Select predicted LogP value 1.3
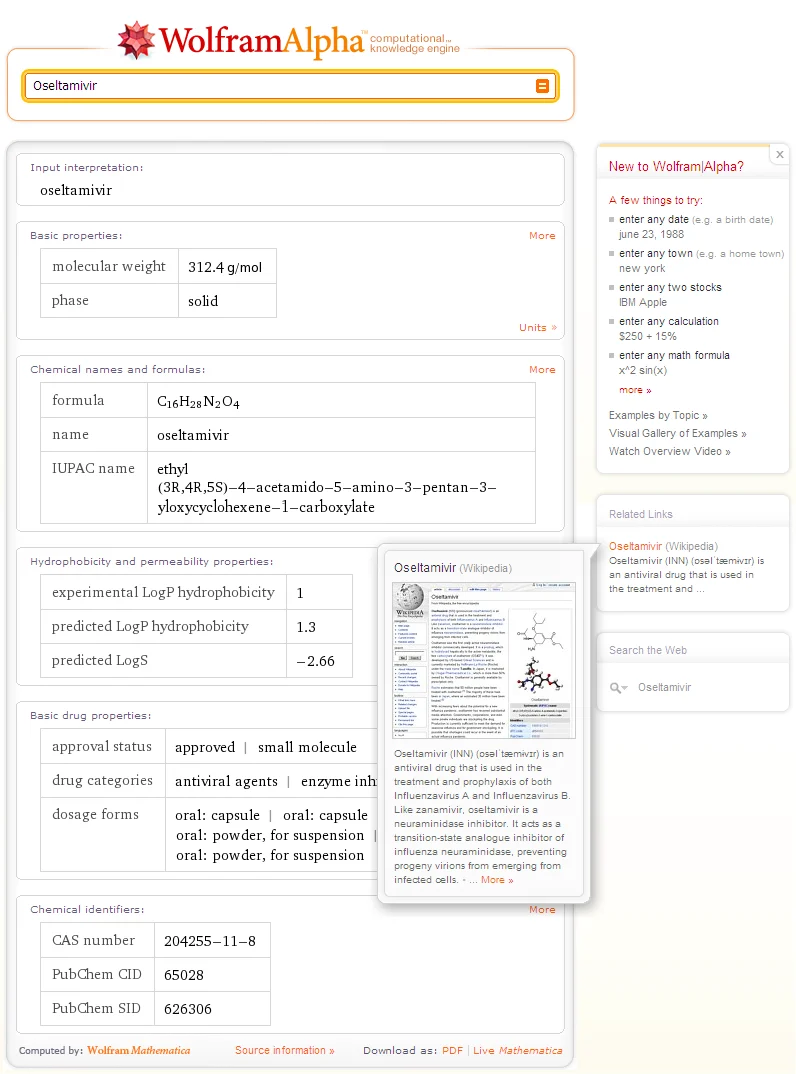The width and height of the screenshot is (796, 1074). 306,627
